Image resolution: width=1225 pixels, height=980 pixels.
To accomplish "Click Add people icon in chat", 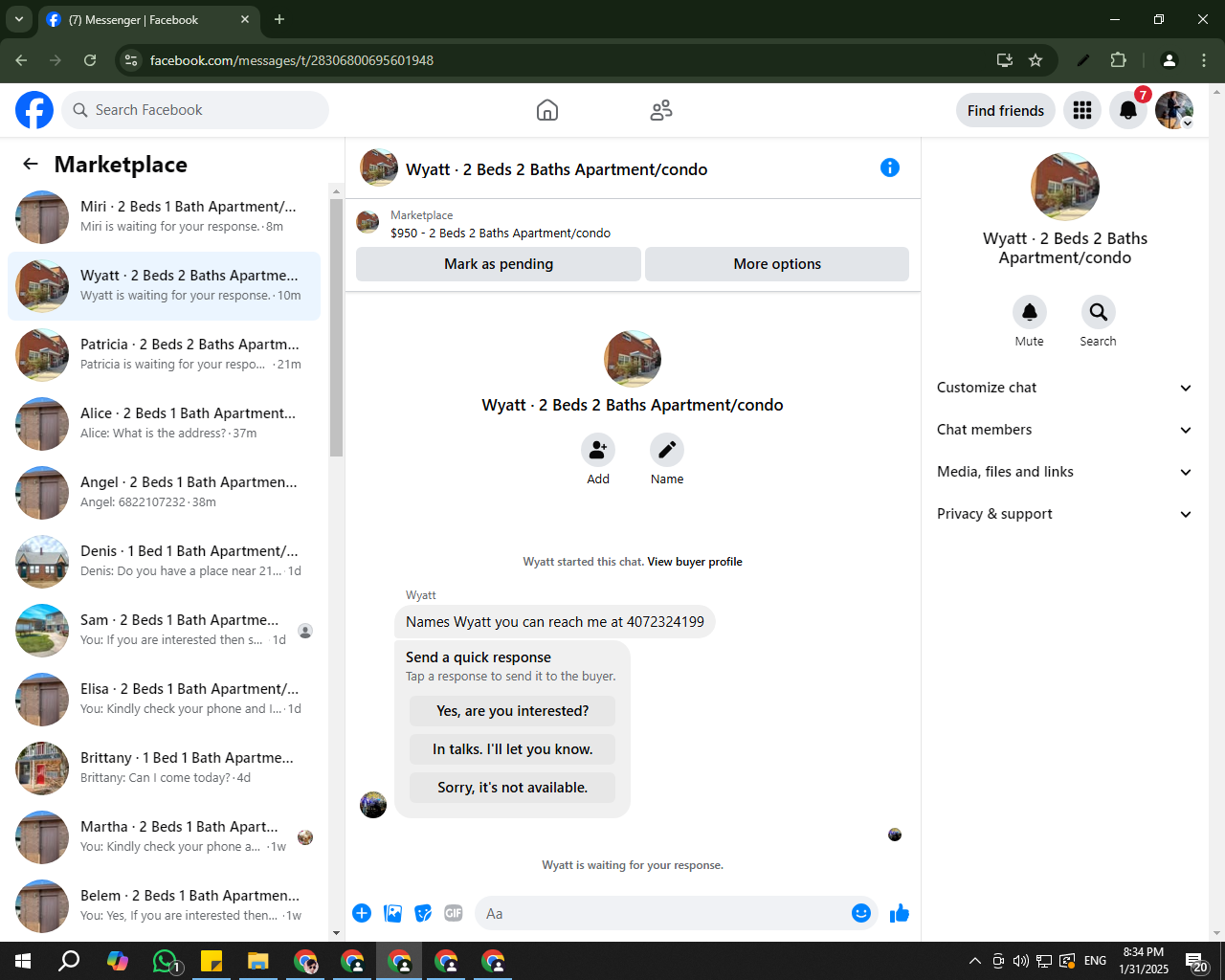I will point(598,449).
